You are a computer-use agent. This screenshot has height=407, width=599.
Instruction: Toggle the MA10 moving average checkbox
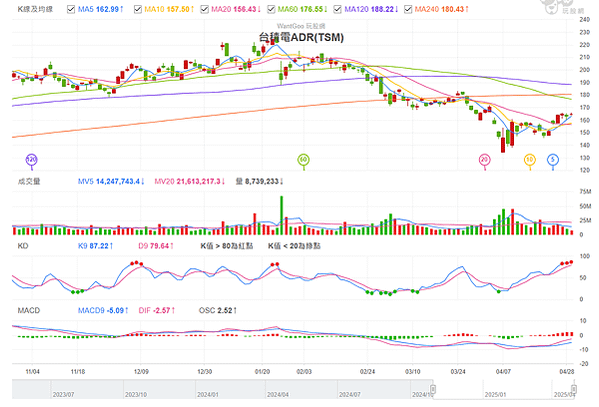138,9
